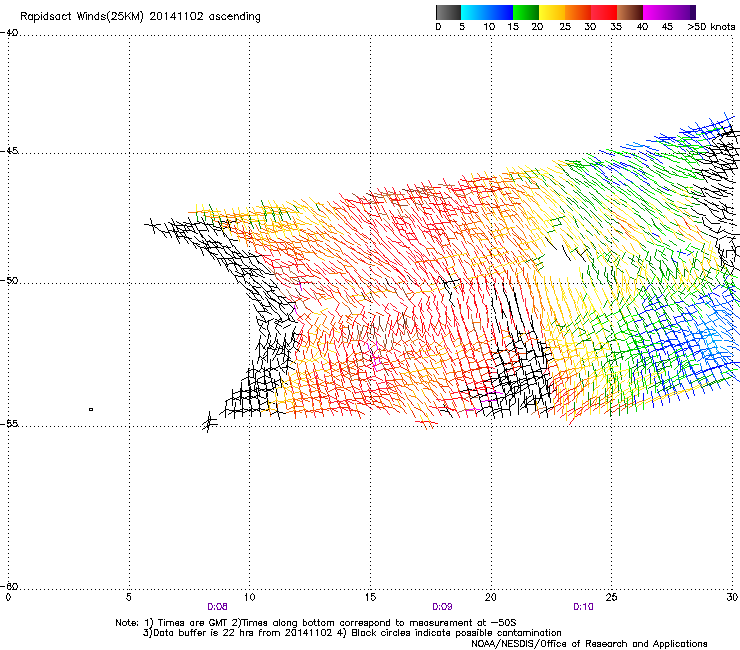740x650 pixels.
Task: Click the '35' label under the color scale
Action: [x=616, y=27]
